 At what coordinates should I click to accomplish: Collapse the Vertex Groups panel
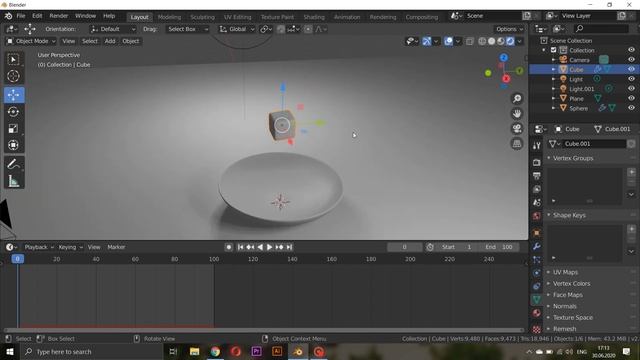(x=549, y=158)
